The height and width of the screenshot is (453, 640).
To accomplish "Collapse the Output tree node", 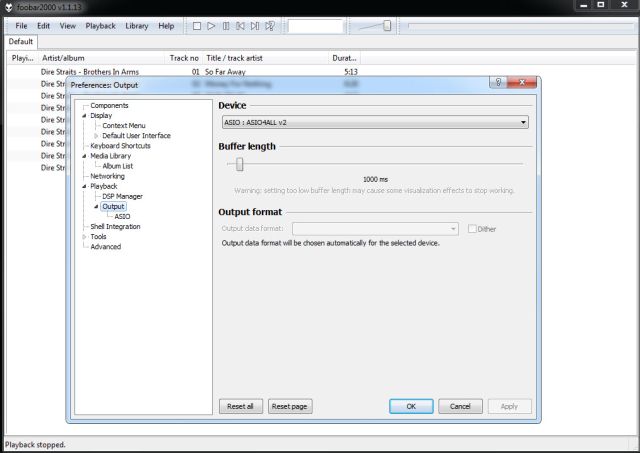I will coord(96,207).
